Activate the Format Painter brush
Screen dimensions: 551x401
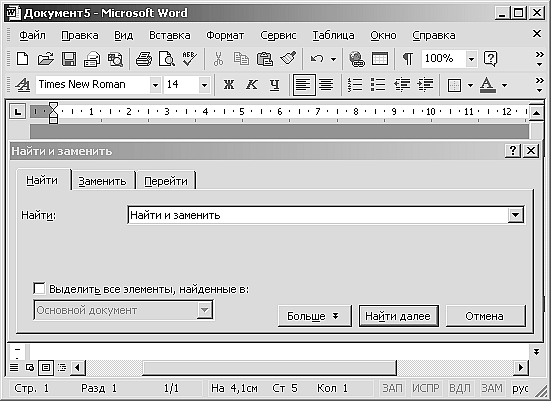pos(288,59)
